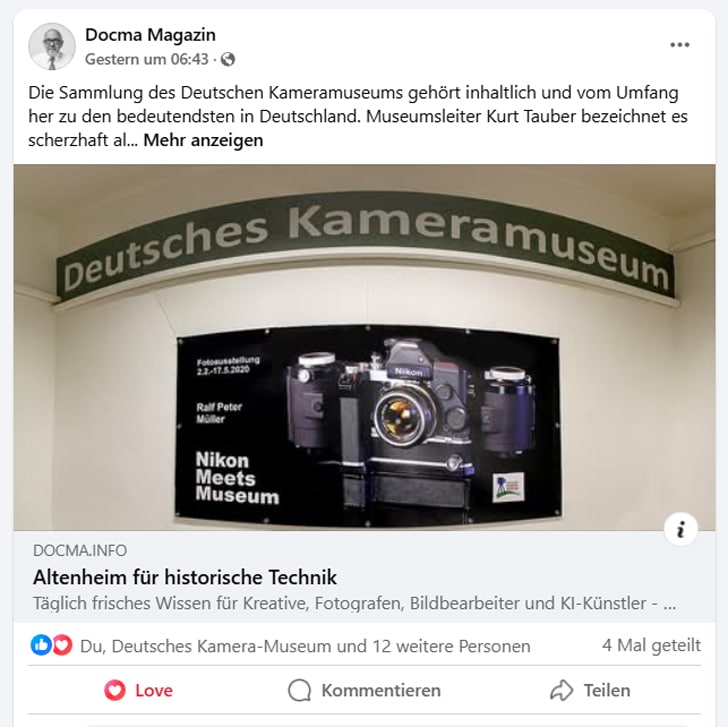Click the Kommentieren button

tap(364, 690)
